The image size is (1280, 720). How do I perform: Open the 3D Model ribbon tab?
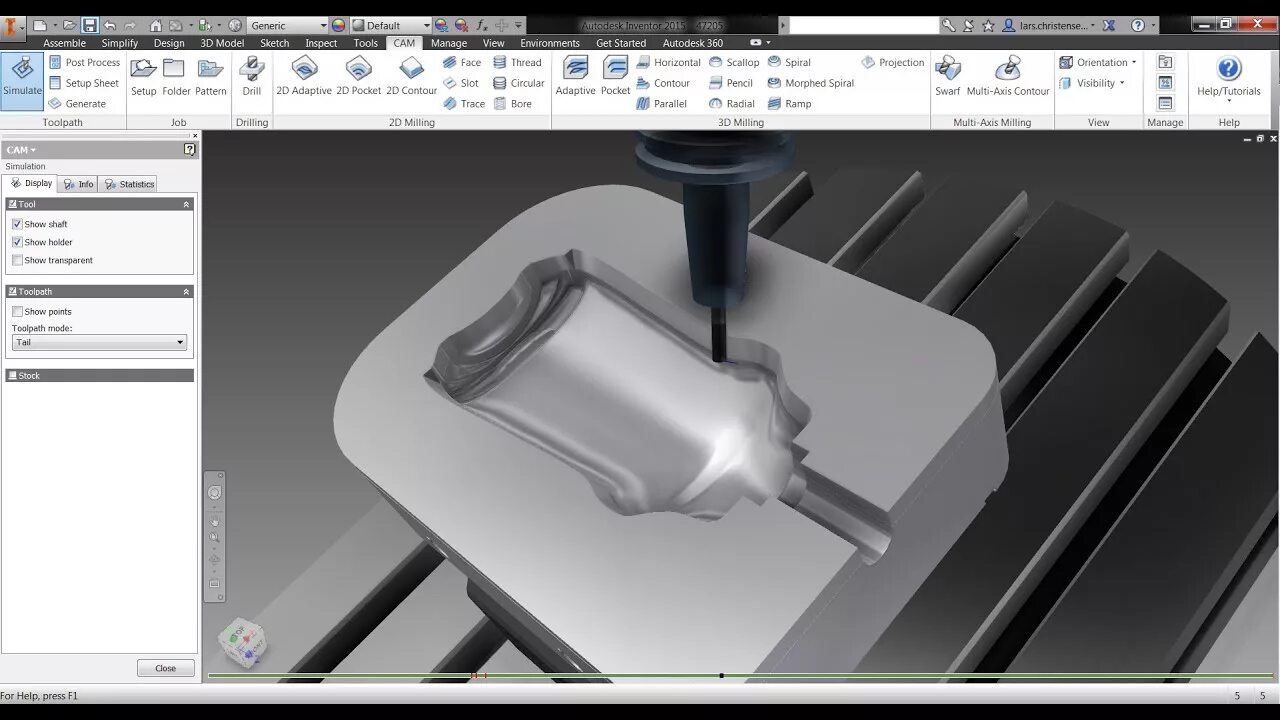coord(222,43)
